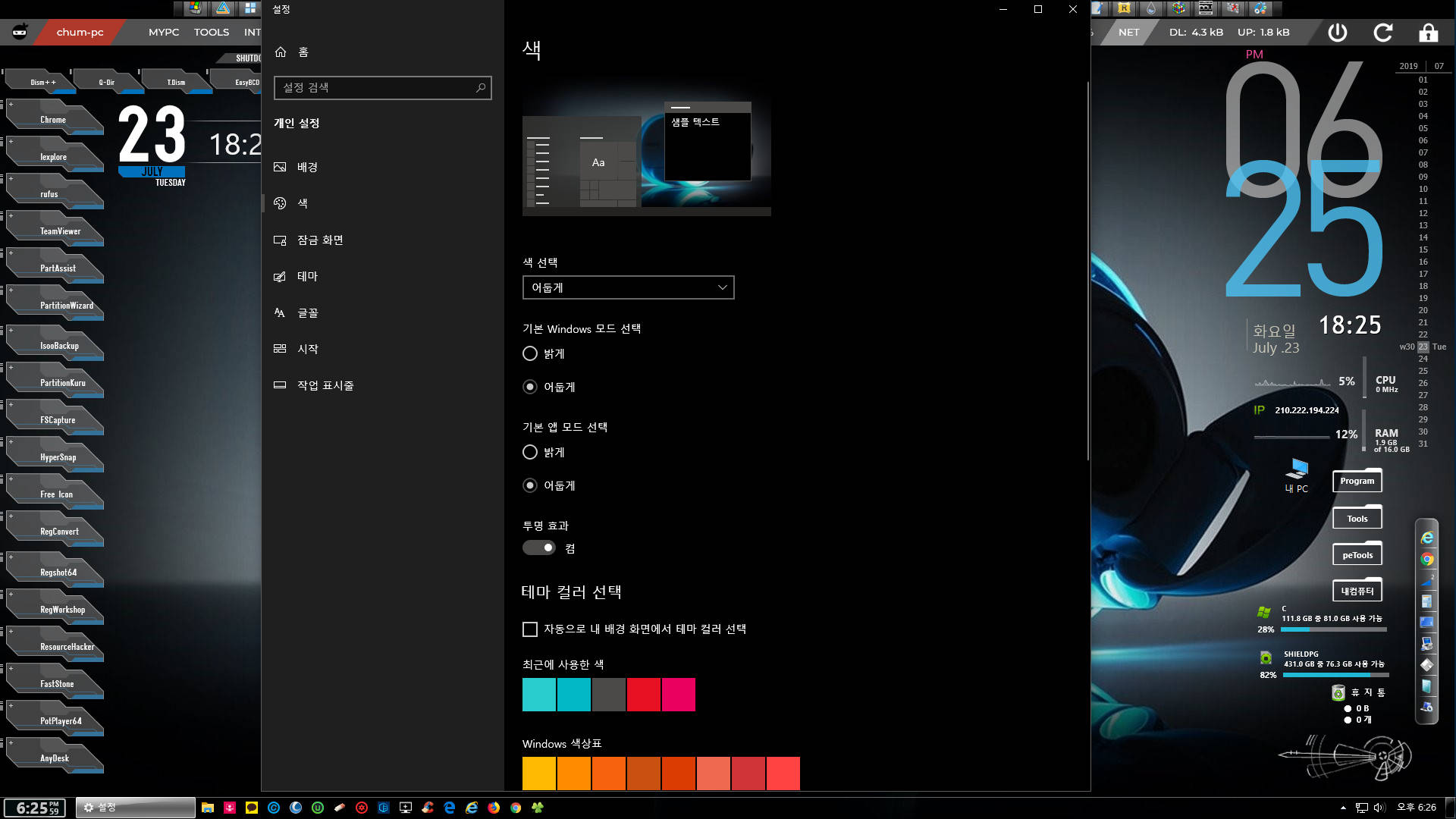Open the Program folder on the desktop
Image resolution: width=1456 pixels, height=819 pixels.
[1357, 481]
